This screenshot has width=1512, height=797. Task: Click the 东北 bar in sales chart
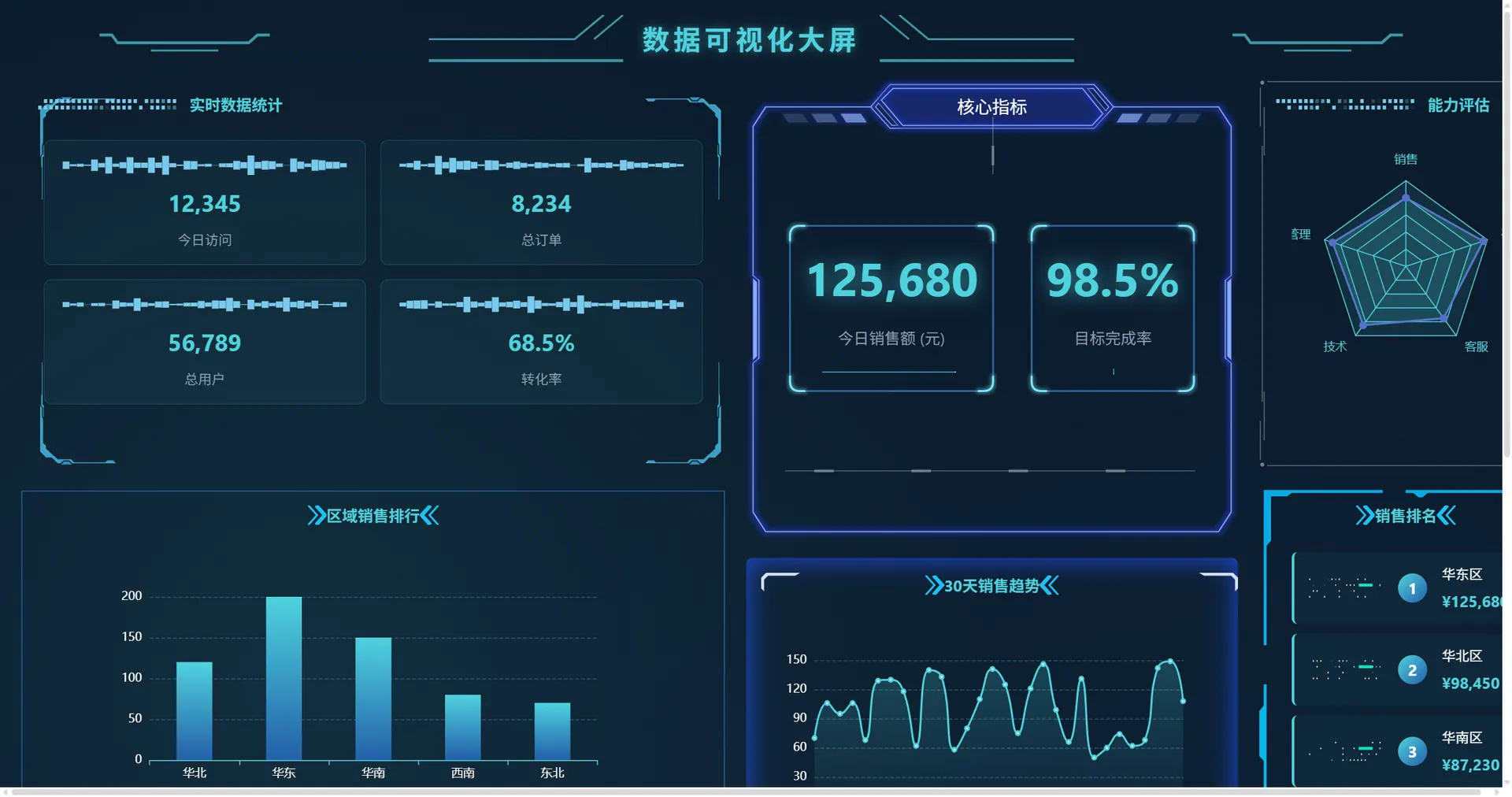552,732
